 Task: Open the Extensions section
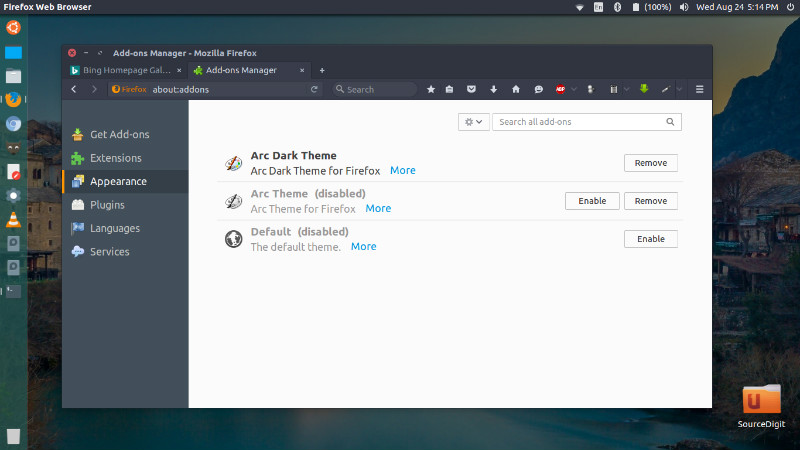coord(126,158)
